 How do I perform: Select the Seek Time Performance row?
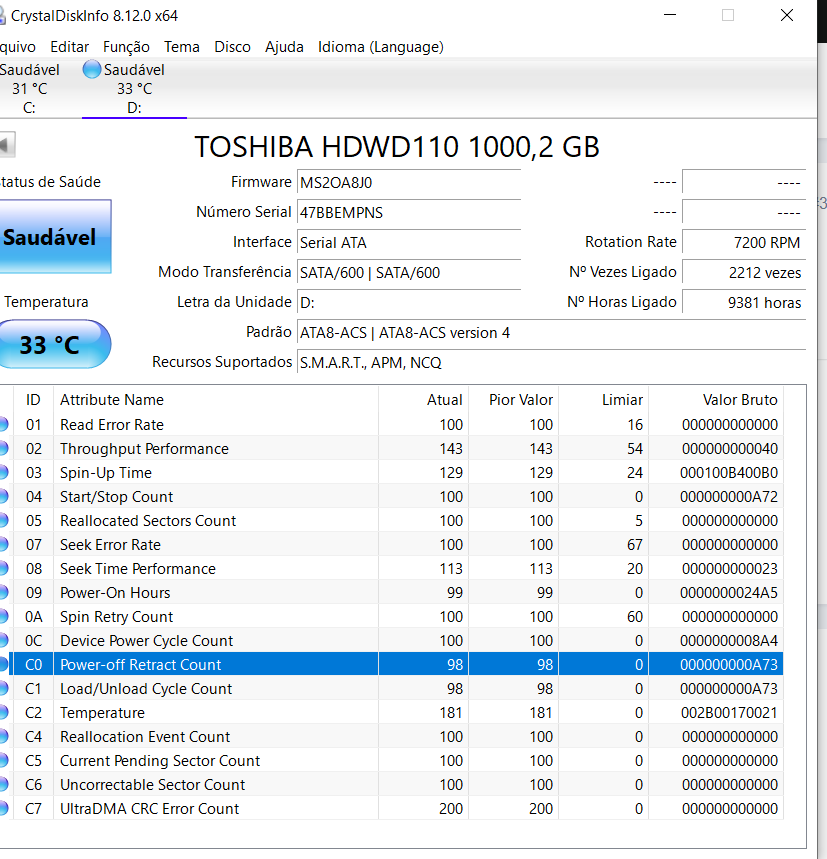click(x=392, y=569)
